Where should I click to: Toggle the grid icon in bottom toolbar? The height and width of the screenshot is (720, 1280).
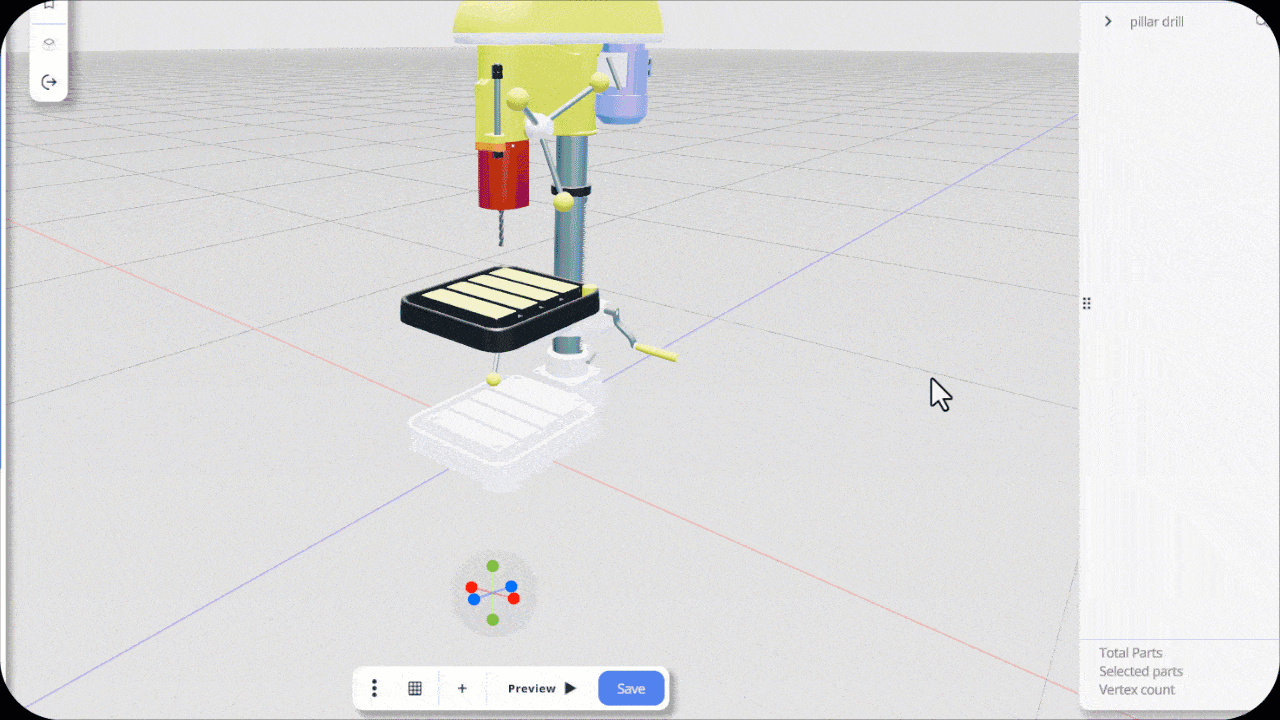click(415, 688)
